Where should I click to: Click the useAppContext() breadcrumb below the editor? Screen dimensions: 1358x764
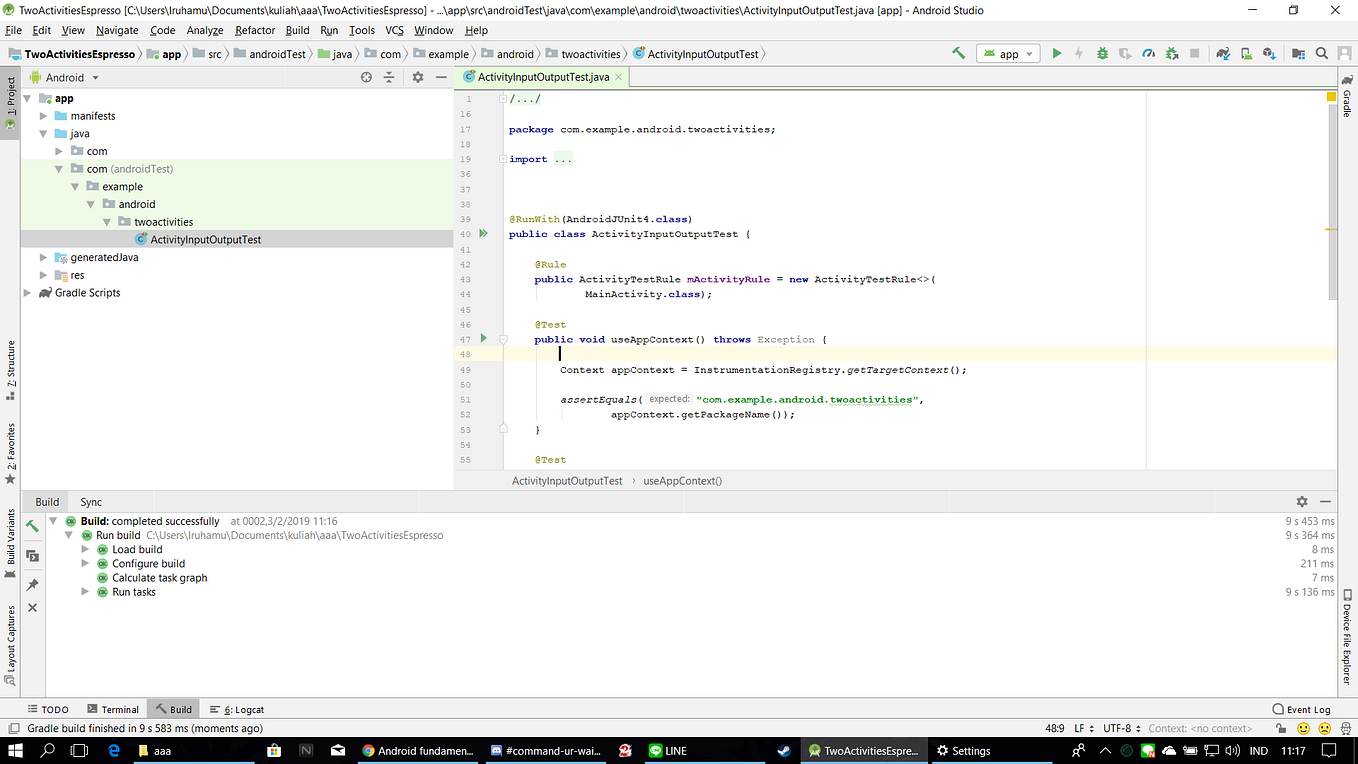[682, 481]
